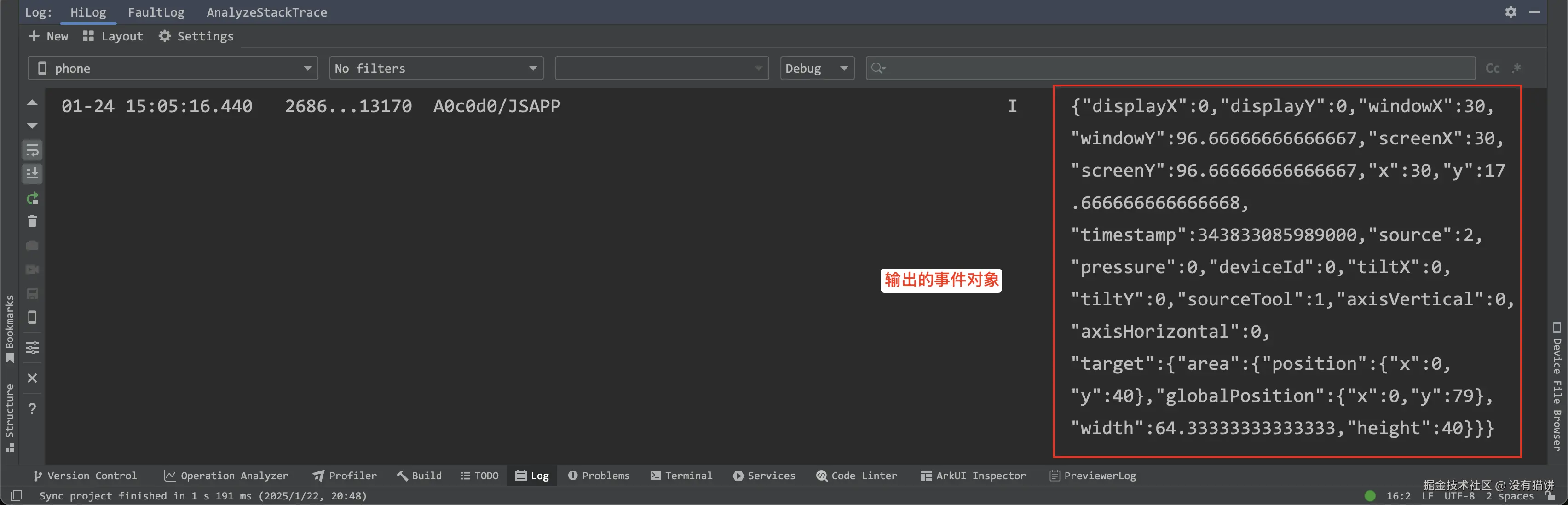The height and width of the screenshot is (505, 1568).
Task: Check sync status via green indicator
Action: point(1370,496)
